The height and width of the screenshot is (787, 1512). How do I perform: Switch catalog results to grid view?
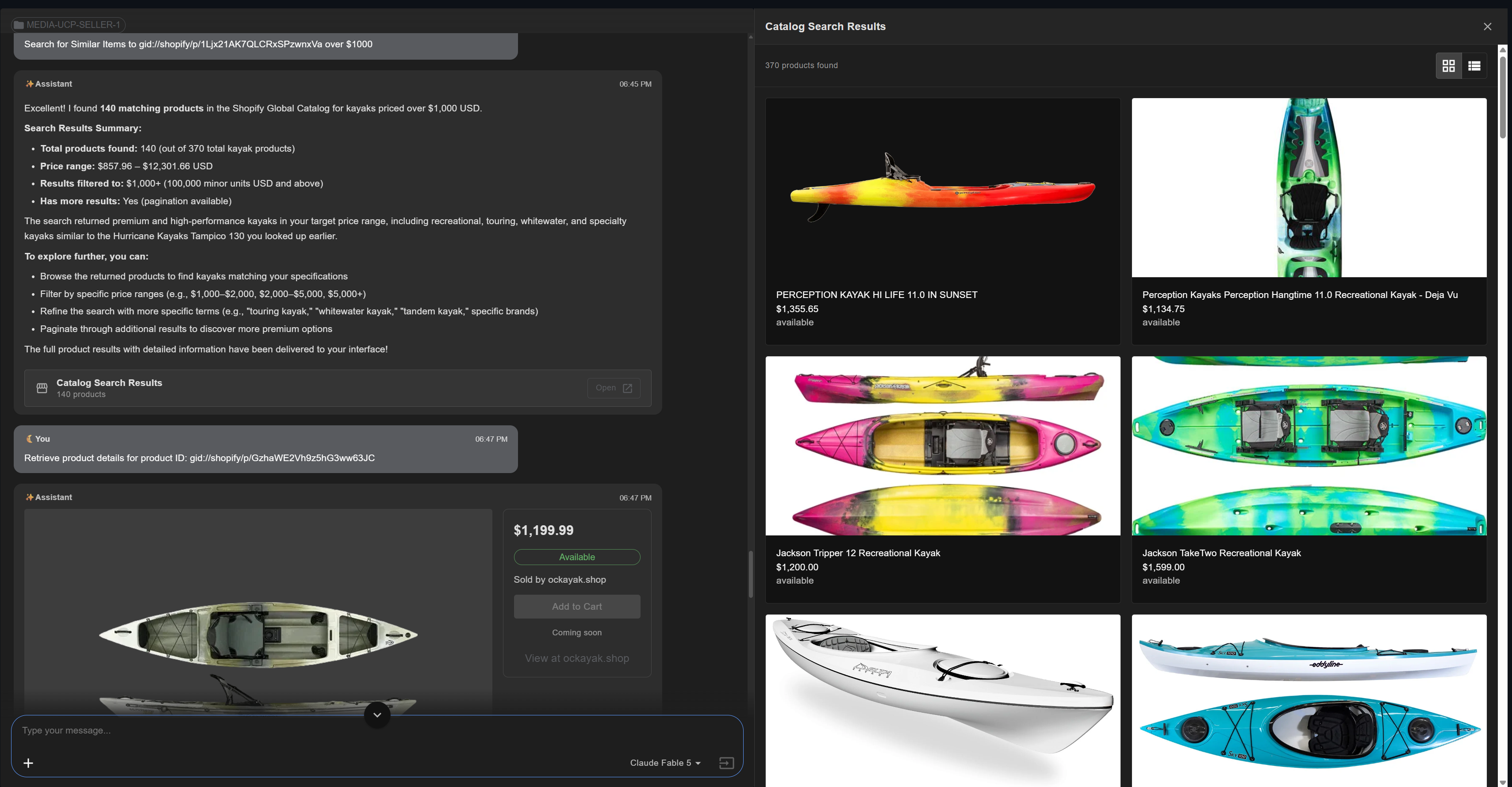[x=1448, y=66]
